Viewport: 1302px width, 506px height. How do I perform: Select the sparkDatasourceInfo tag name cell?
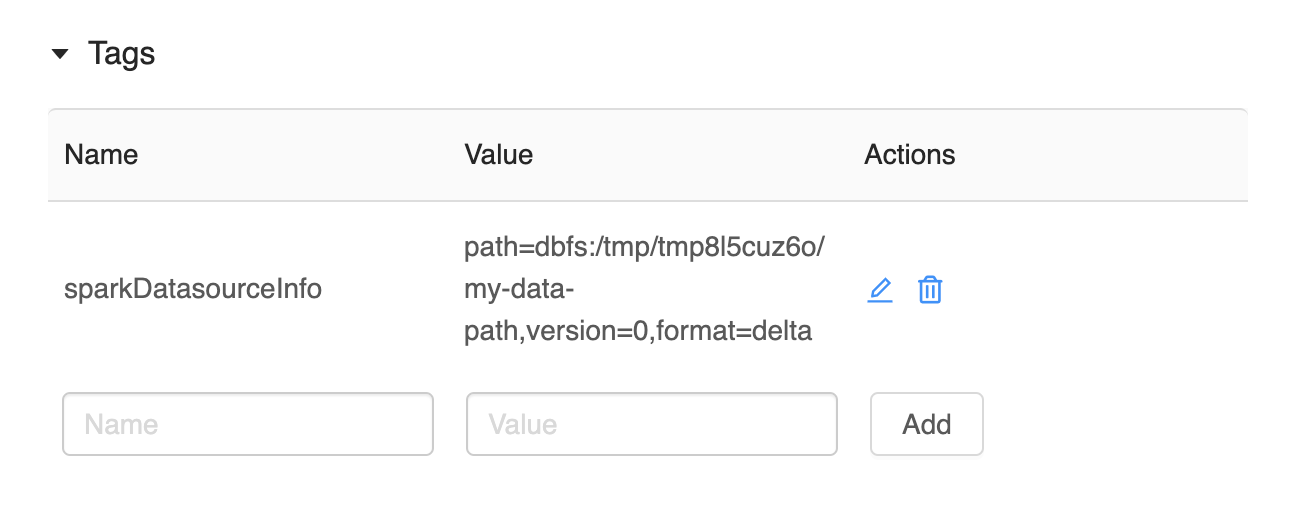coord(193,290)
